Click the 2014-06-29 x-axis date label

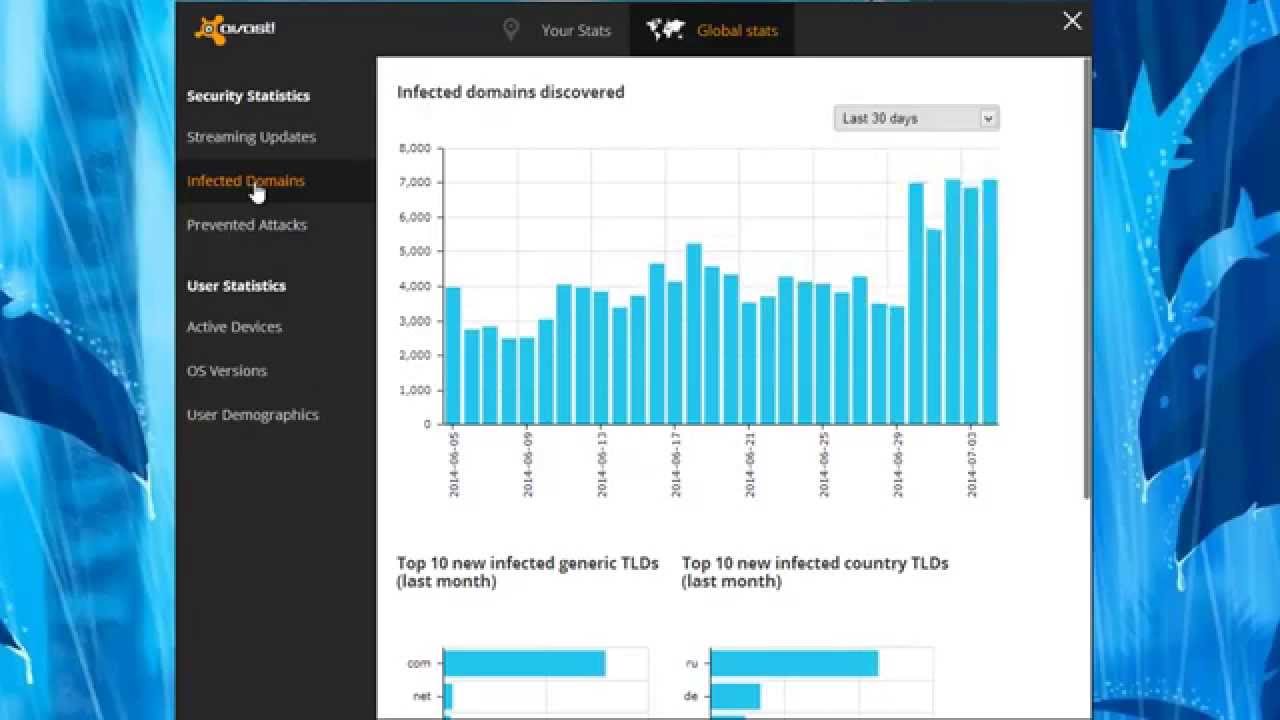[897, 465]
